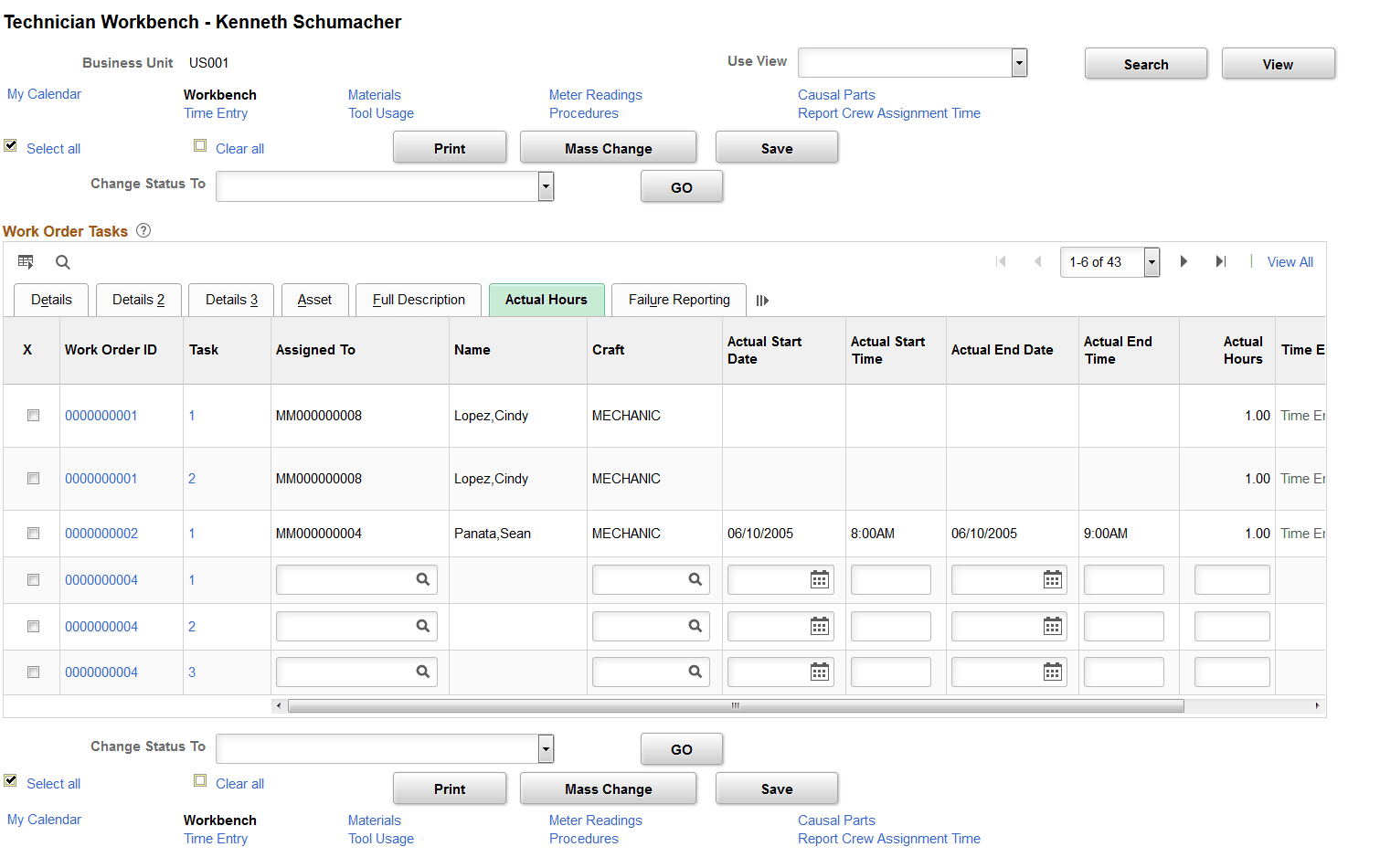Click the Find magnifying glass in the grid header

[x=62, y=262]
